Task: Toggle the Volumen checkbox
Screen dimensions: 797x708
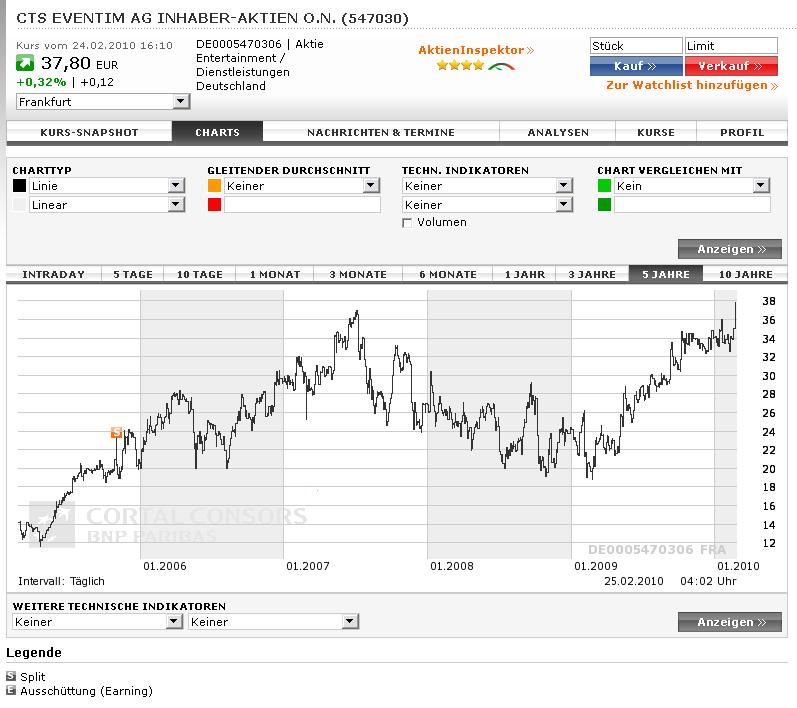Action: (407, 223)
